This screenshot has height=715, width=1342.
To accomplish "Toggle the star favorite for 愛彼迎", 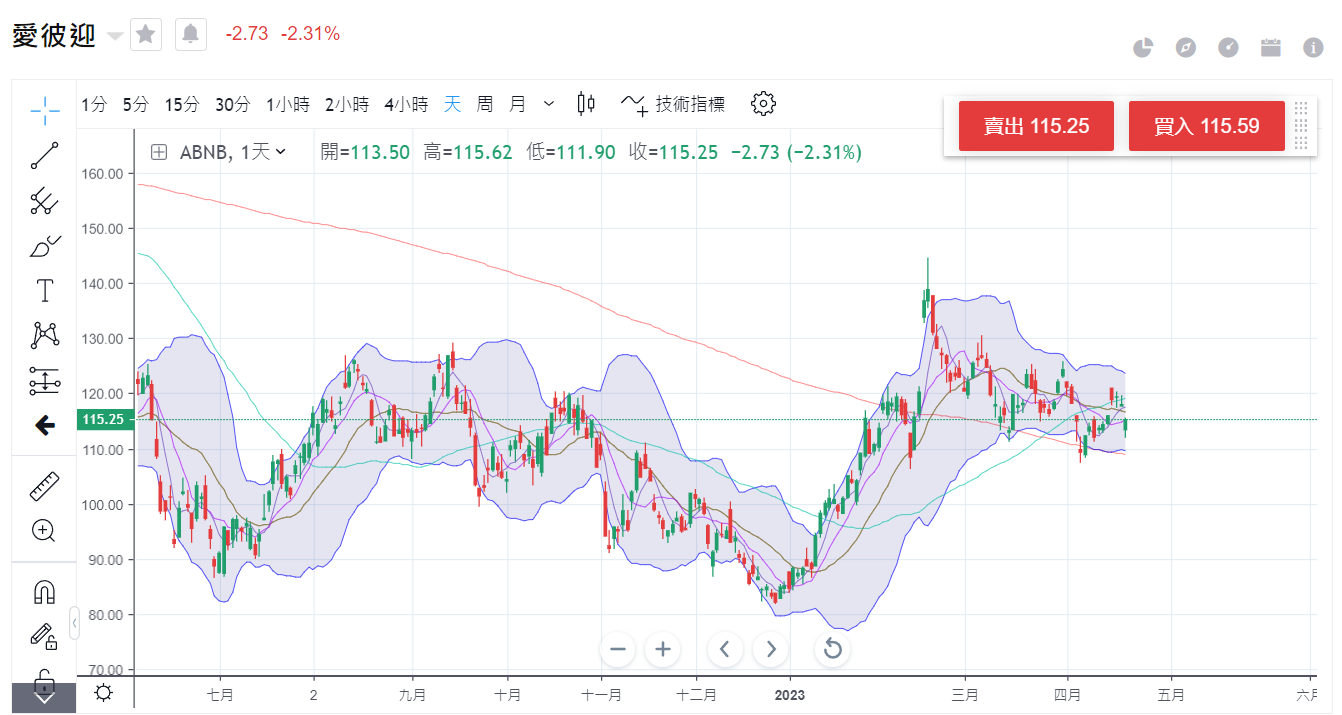I will click(146, 34).
